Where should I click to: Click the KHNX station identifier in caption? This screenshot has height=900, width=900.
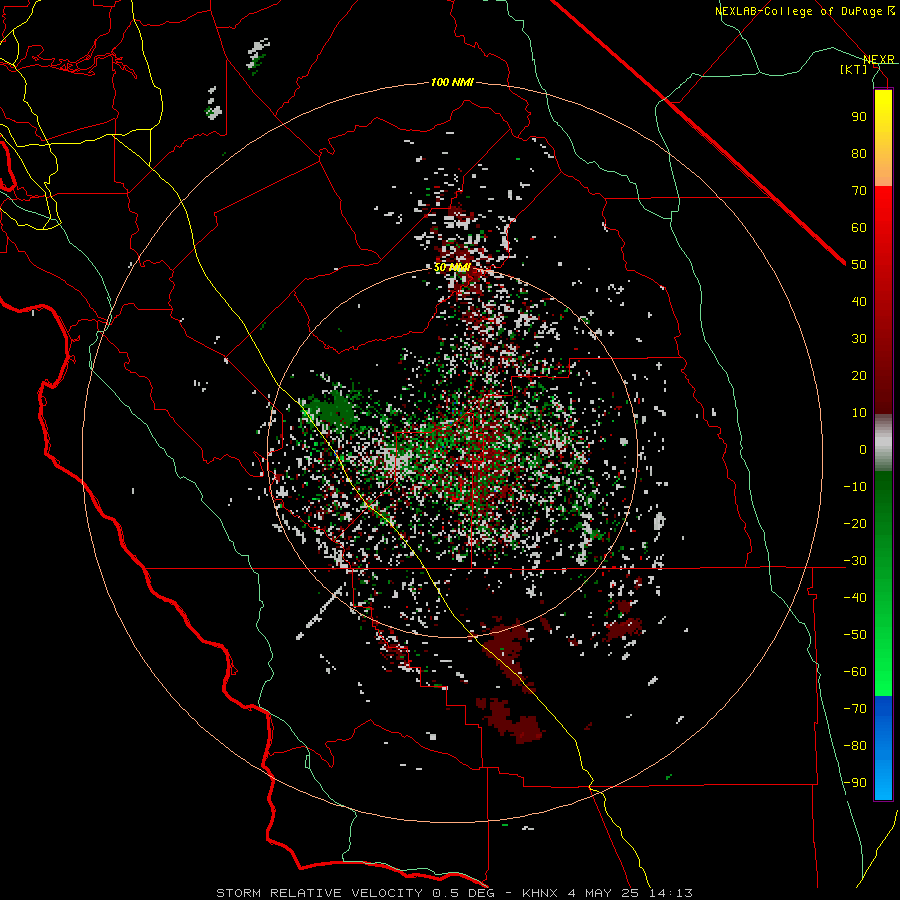542,893
